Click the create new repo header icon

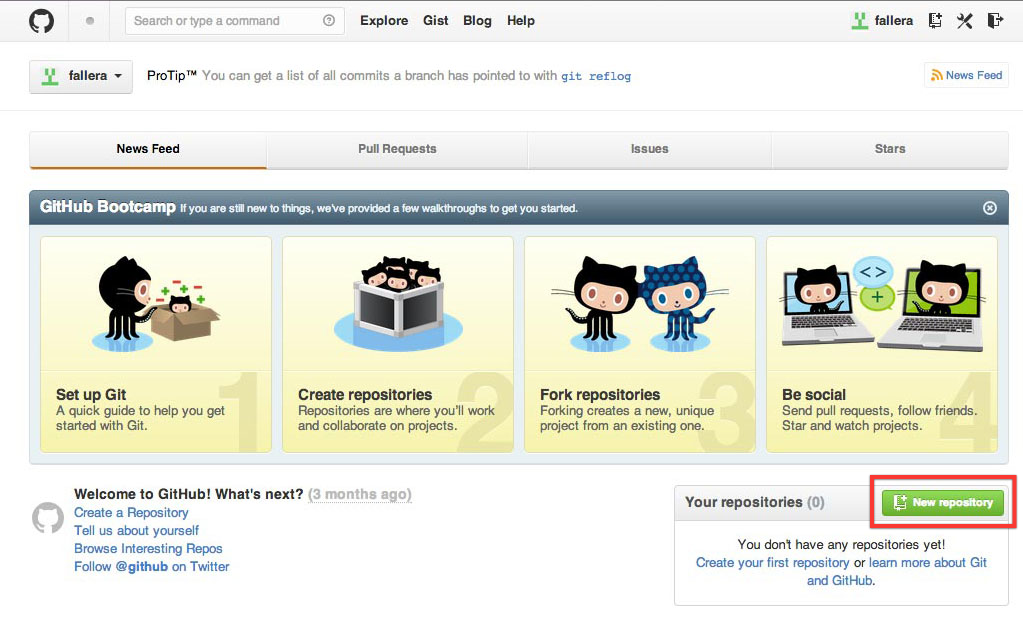(935, 21)
